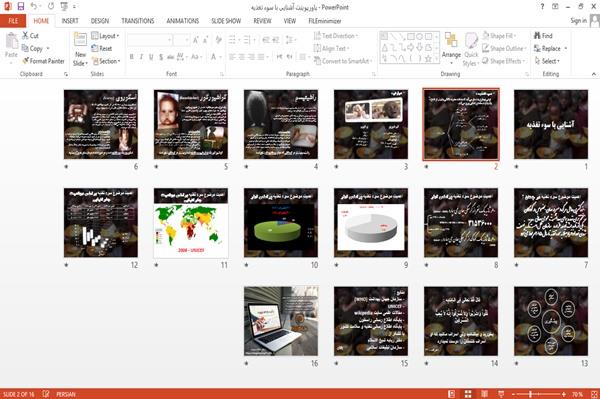Toggle Italic formatting
Viewport: 600px width, 399px height.
click(x=141, y=57)
